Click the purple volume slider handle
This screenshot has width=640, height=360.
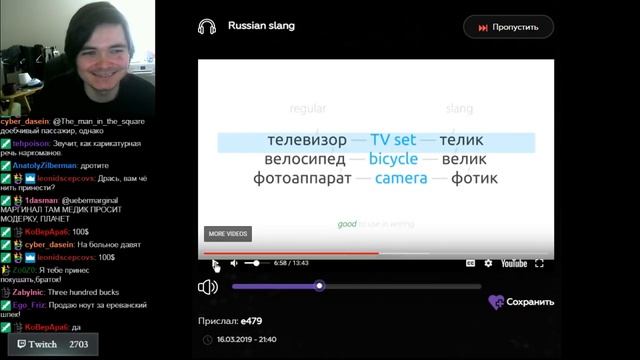(320, 286)
